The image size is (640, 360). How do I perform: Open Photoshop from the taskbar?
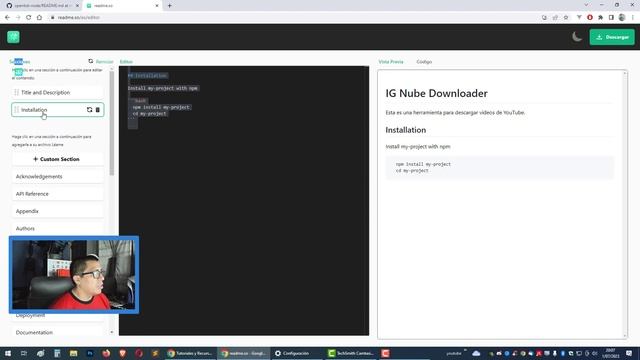90,353
